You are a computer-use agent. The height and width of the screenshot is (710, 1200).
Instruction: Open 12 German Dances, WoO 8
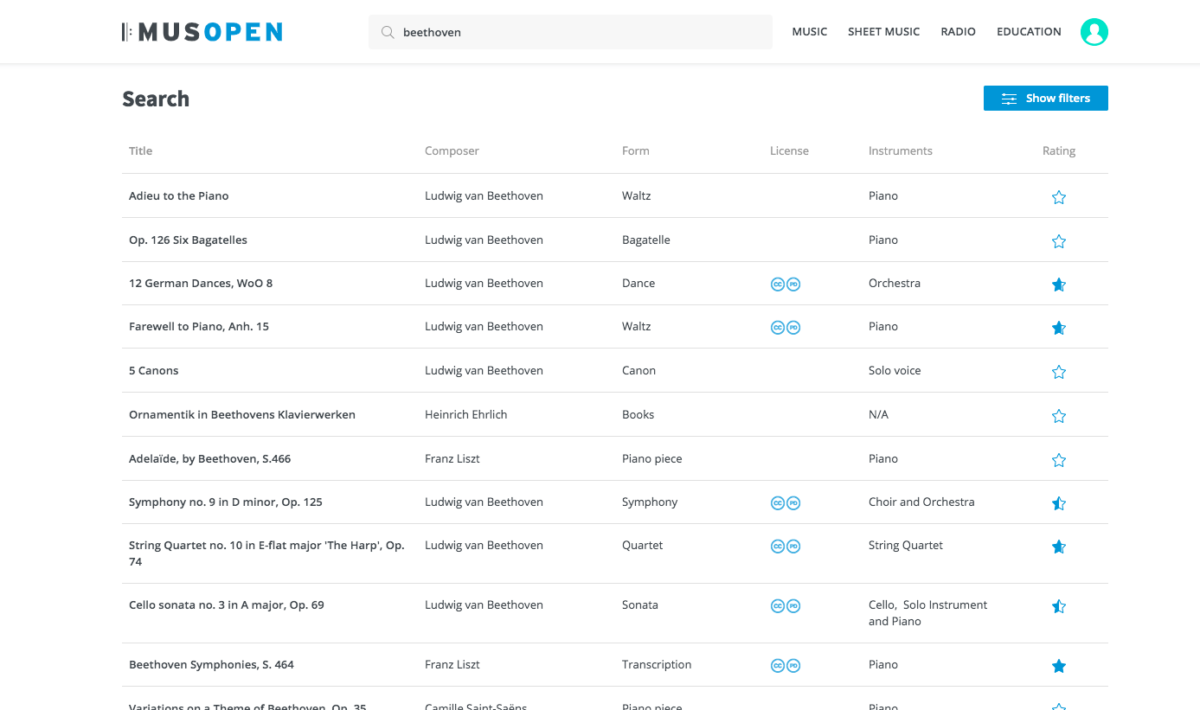click(x=201, y=283)
